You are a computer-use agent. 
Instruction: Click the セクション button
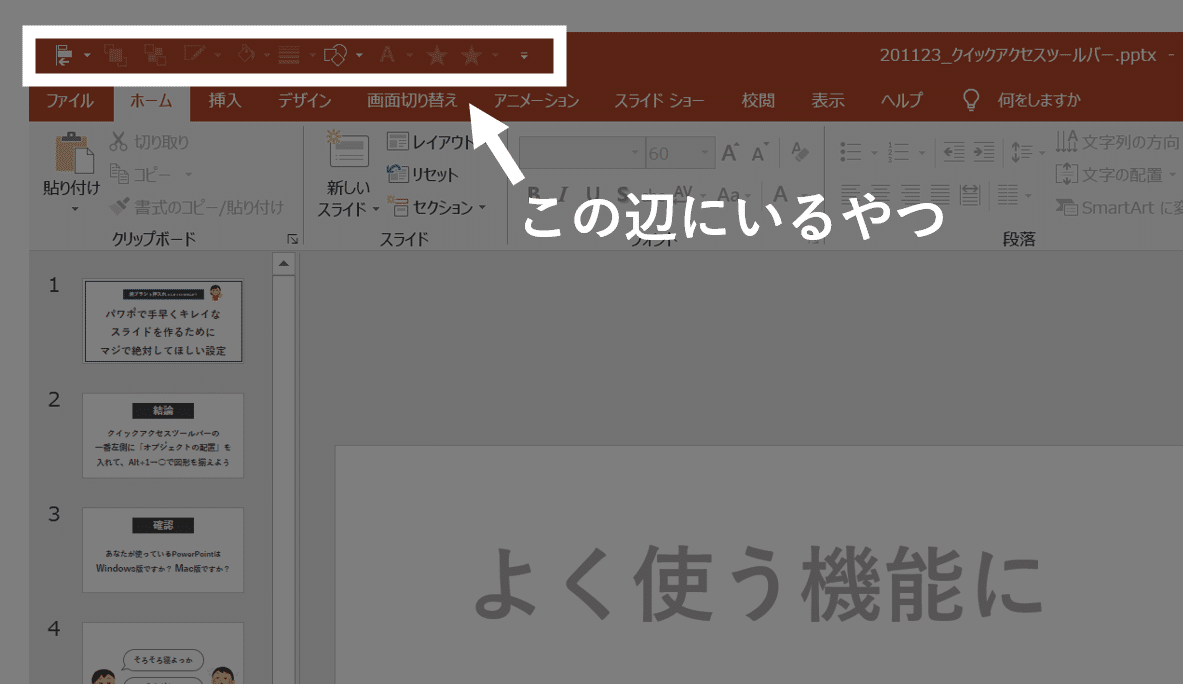[440, 207]
